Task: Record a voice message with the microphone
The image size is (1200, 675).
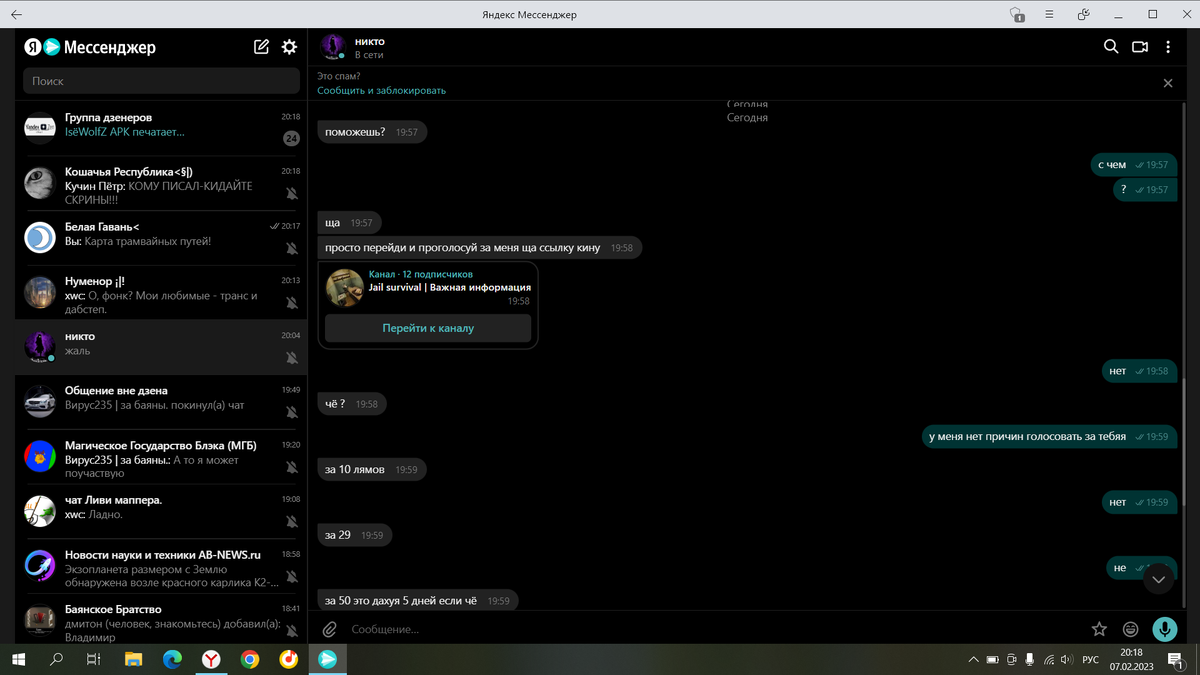Action: click(x=1164, y=629)
